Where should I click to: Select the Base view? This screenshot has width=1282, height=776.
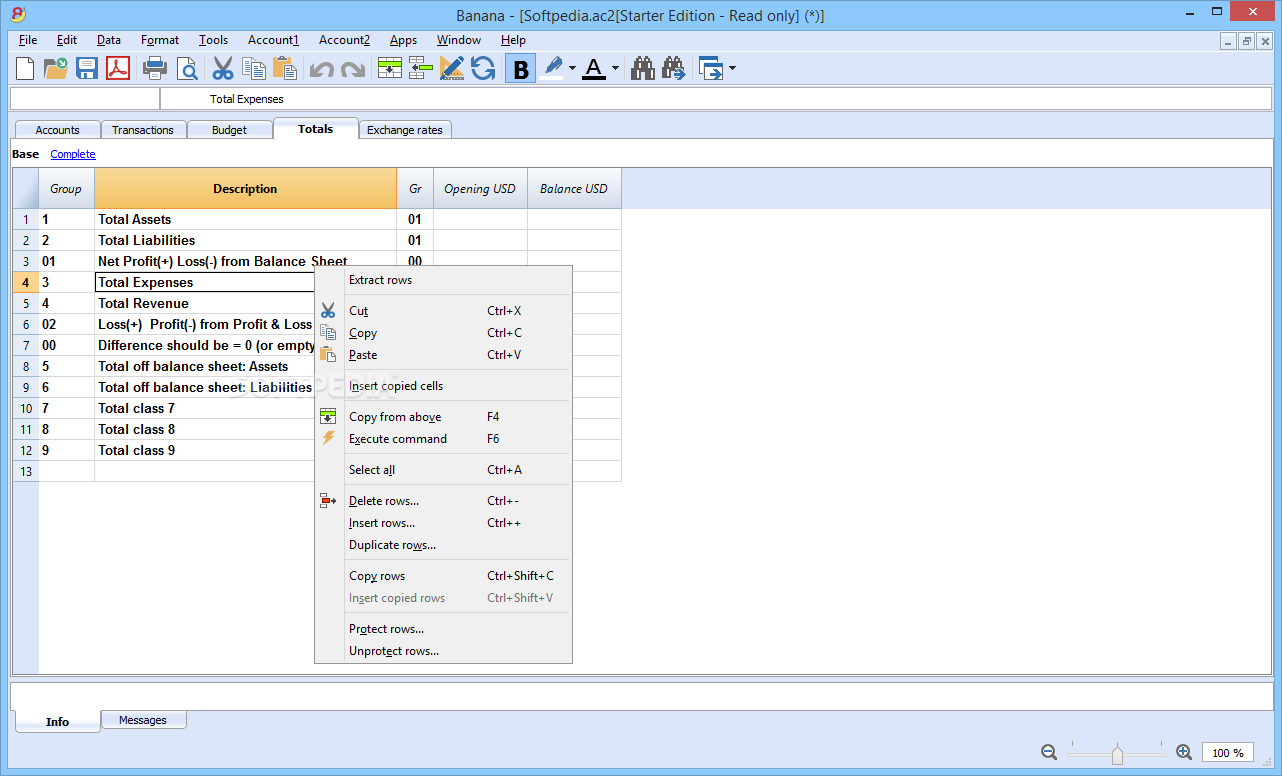(x=26, y=154)
